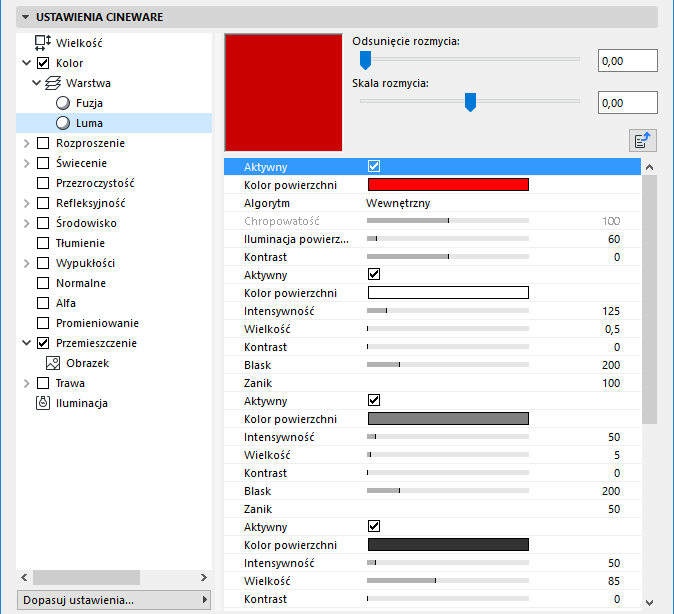
Task: Enable the Normalne checkbox
Action: click(43, 283)
